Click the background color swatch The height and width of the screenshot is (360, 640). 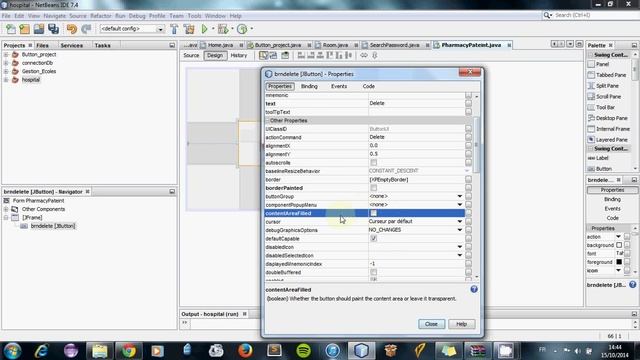pos(619,245)
